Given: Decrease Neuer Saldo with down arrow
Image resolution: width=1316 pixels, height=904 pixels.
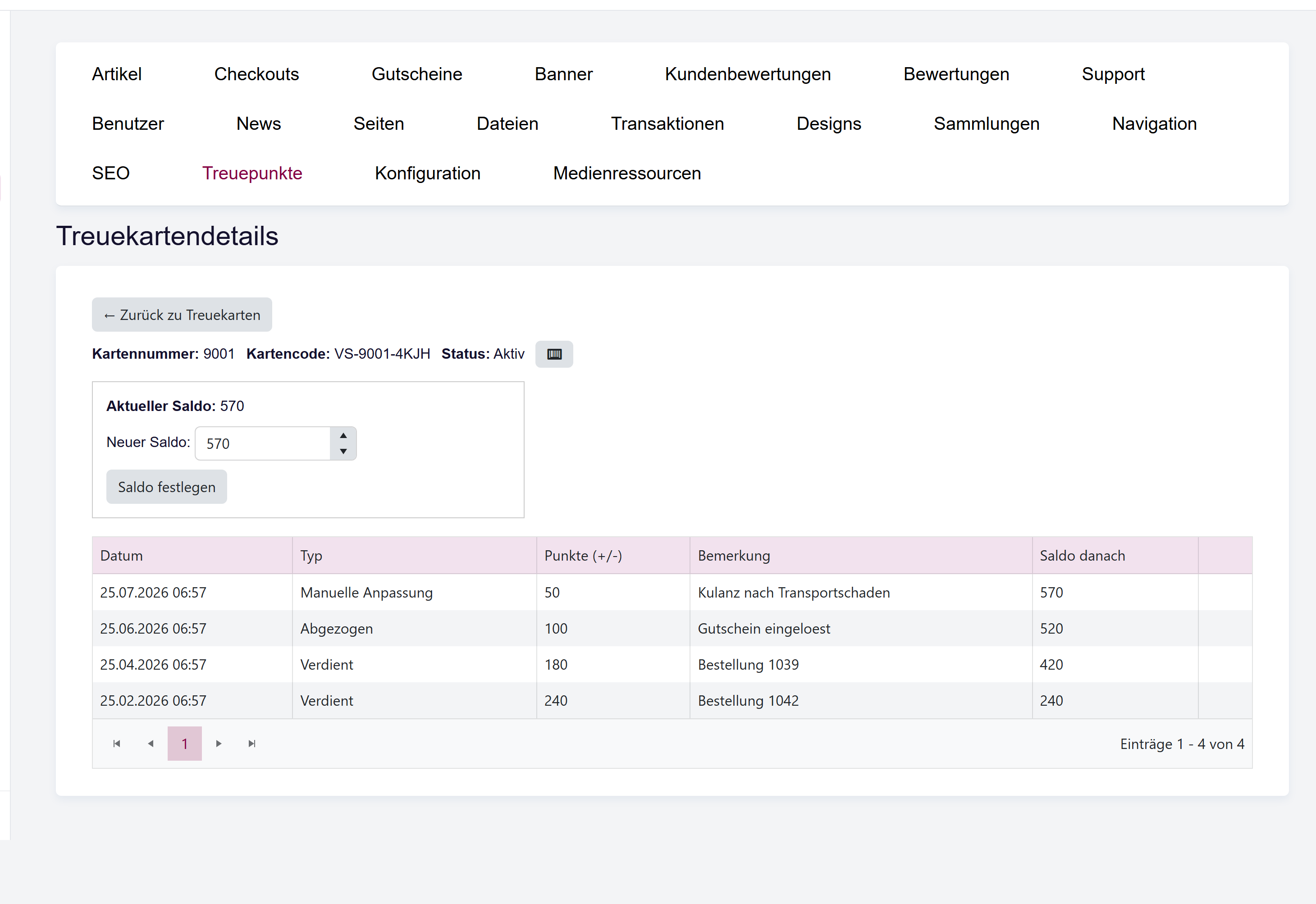Looking at the screenshot, I should tap(343, 452).
